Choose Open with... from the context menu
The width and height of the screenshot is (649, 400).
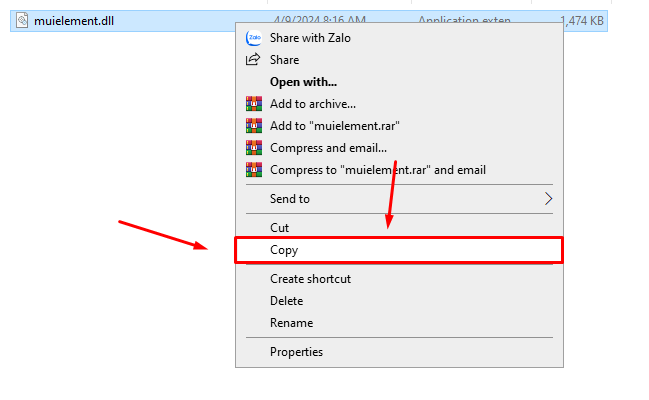pyautogui.click(x=303, y=82)
